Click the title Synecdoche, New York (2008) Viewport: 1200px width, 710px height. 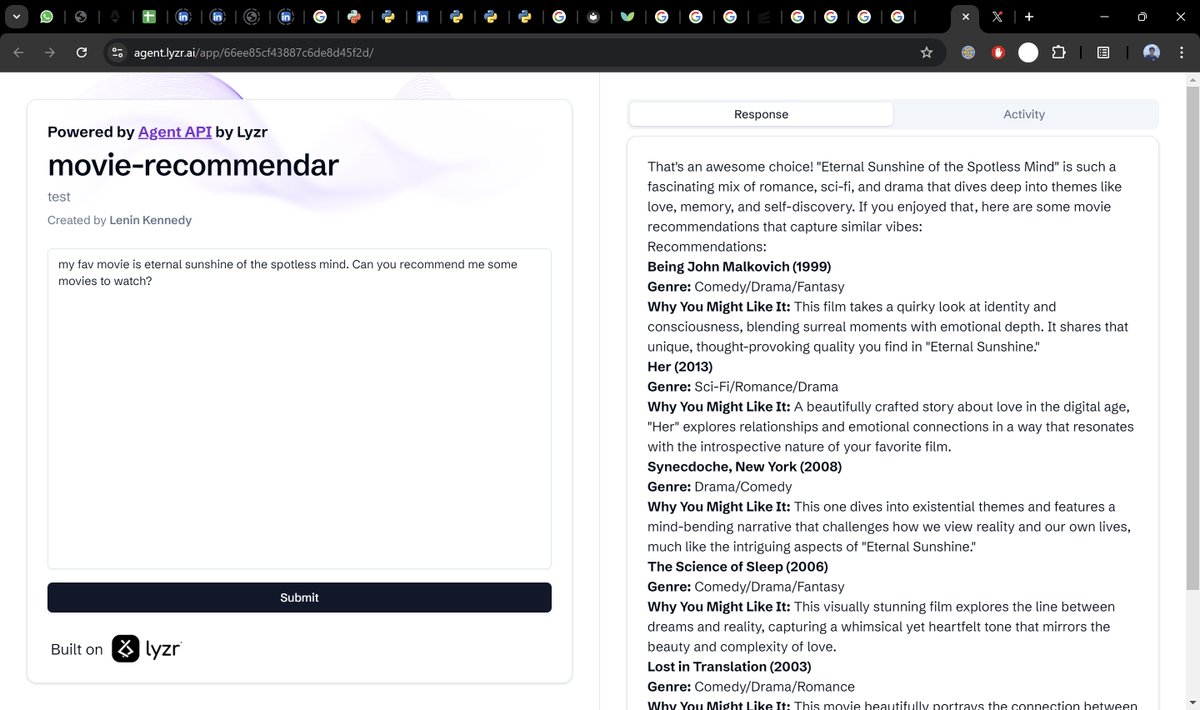point(744,467)
